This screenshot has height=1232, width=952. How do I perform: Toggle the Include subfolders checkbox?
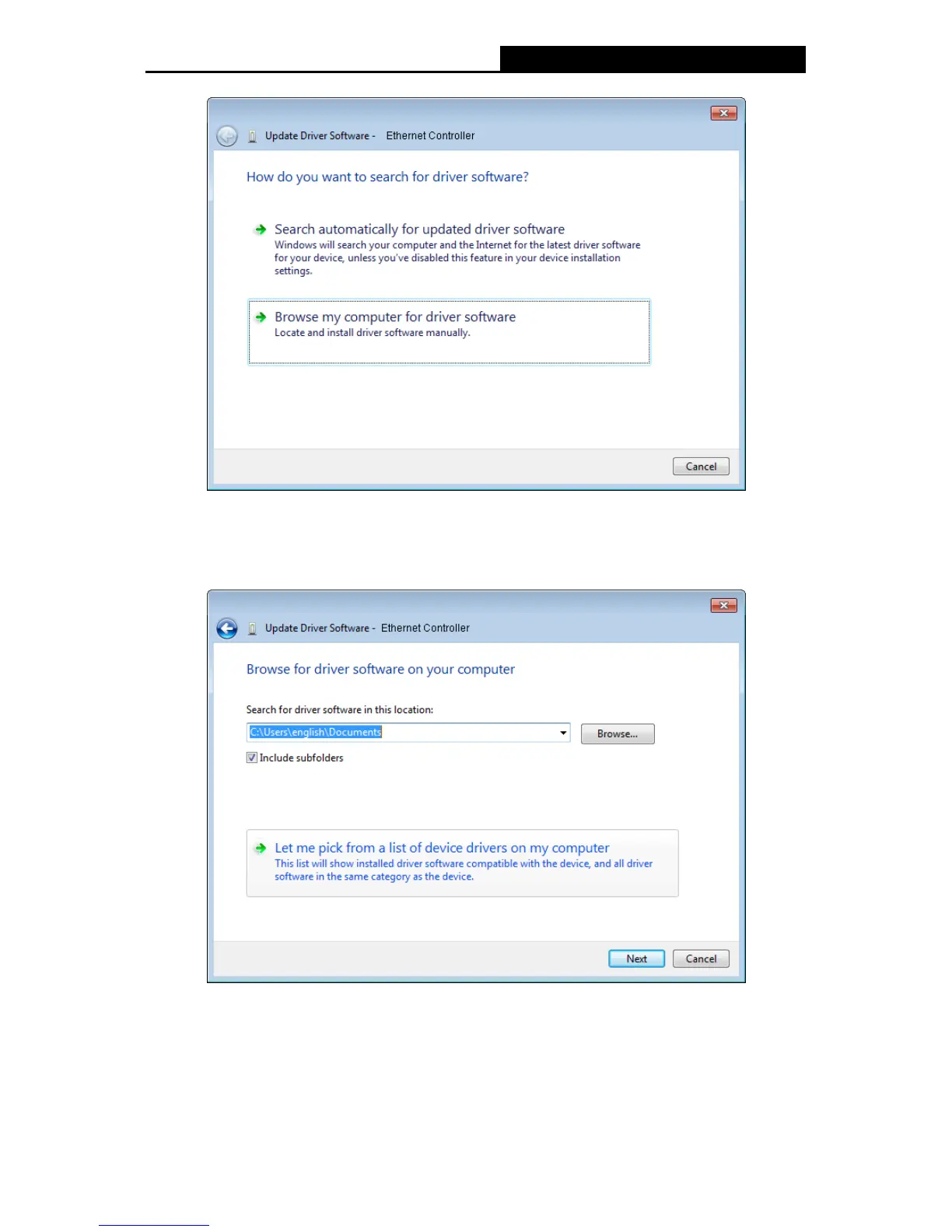[252, 758]
